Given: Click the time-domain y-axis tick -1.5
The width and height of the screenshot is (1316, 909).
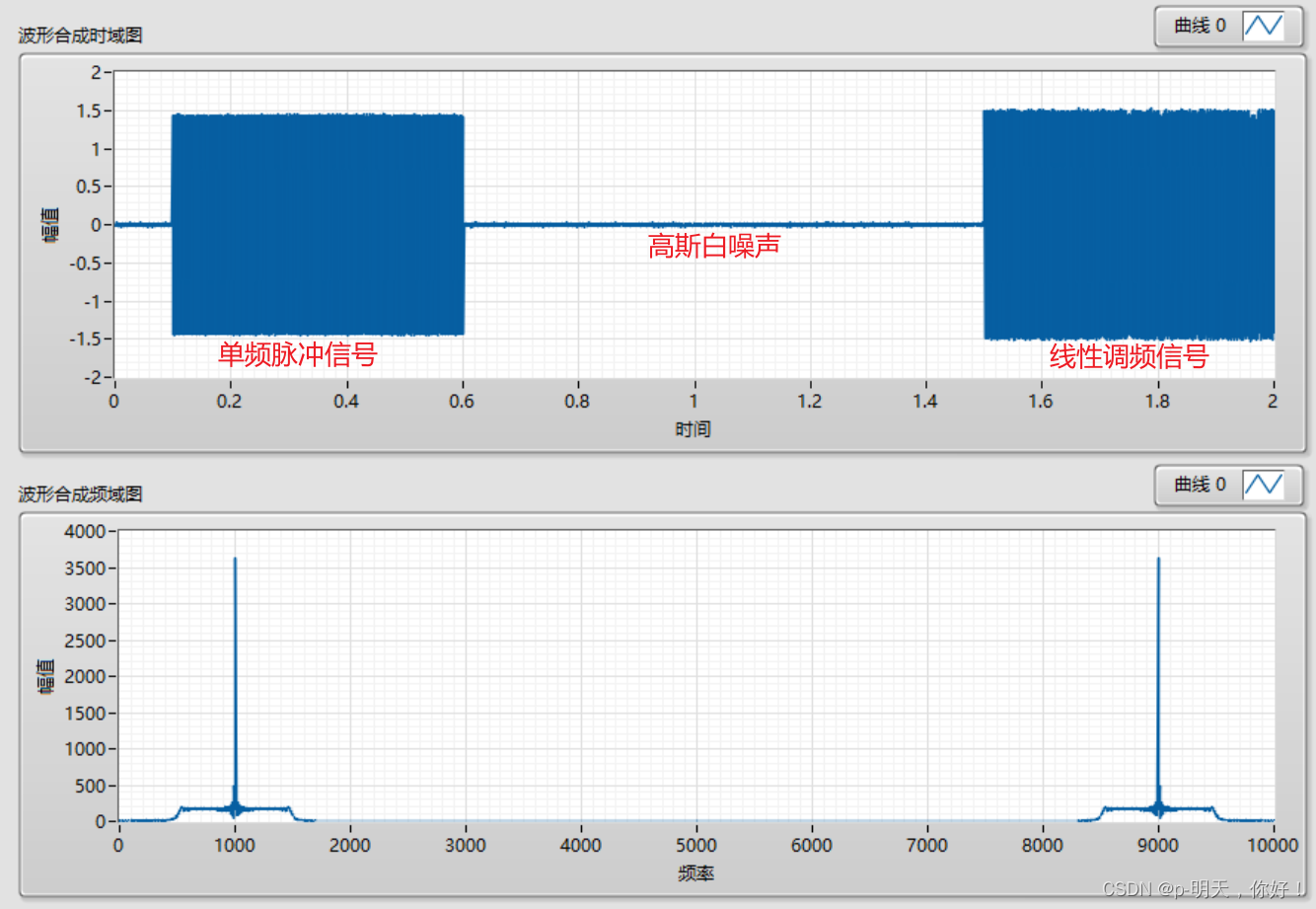Looking at the screenshot, I should pos(85,339).
